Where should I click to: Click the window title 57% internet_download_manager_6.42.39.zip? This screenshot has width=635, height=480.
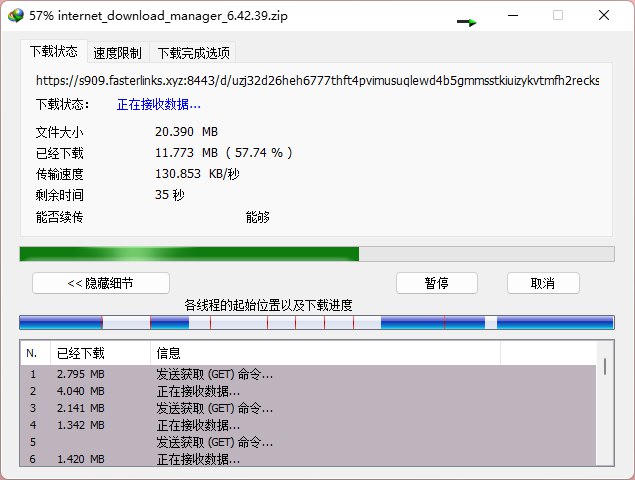coord(158,16)
